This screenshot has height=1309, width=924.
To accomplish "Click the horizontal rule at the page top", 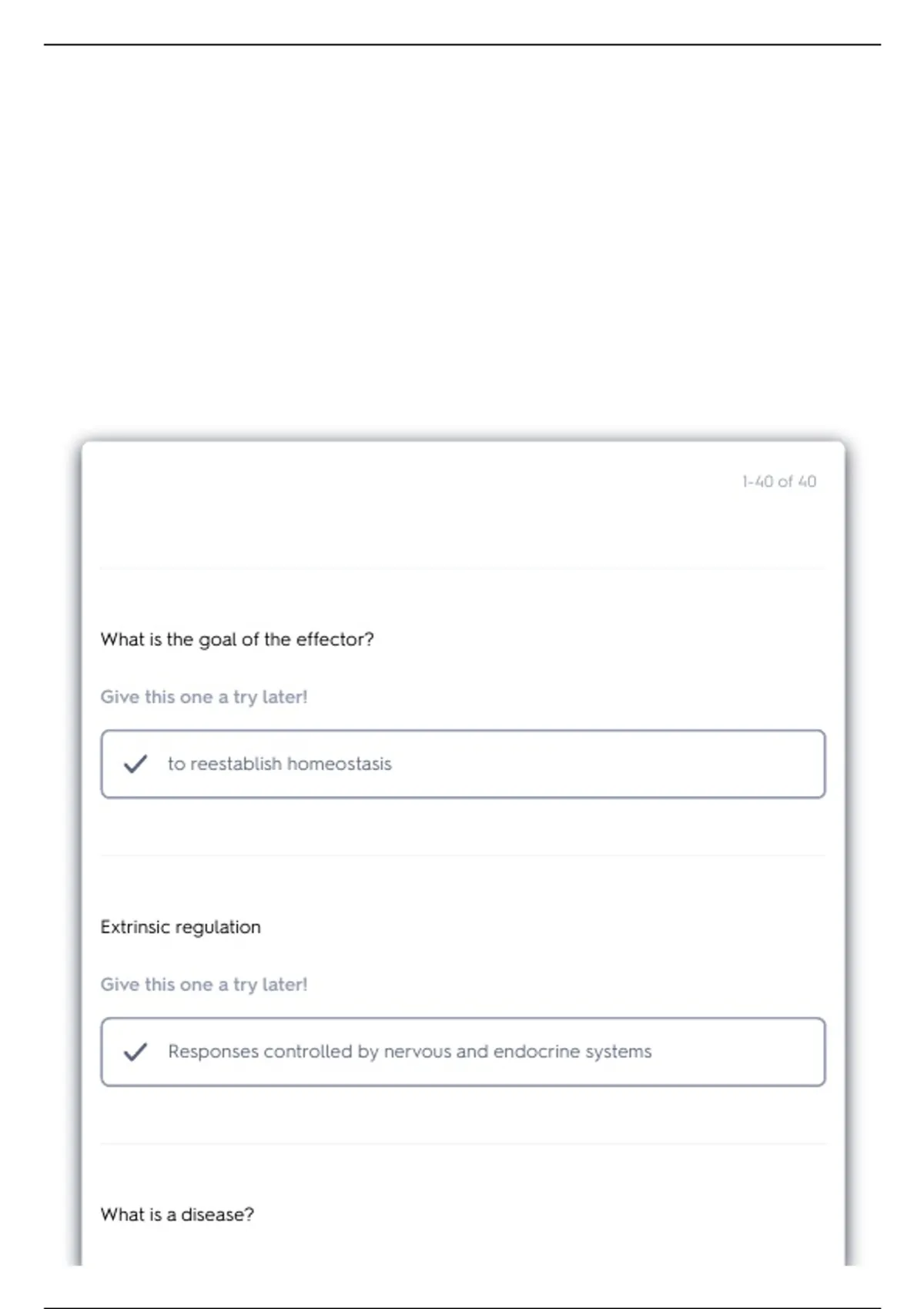I will click(462, 45).
